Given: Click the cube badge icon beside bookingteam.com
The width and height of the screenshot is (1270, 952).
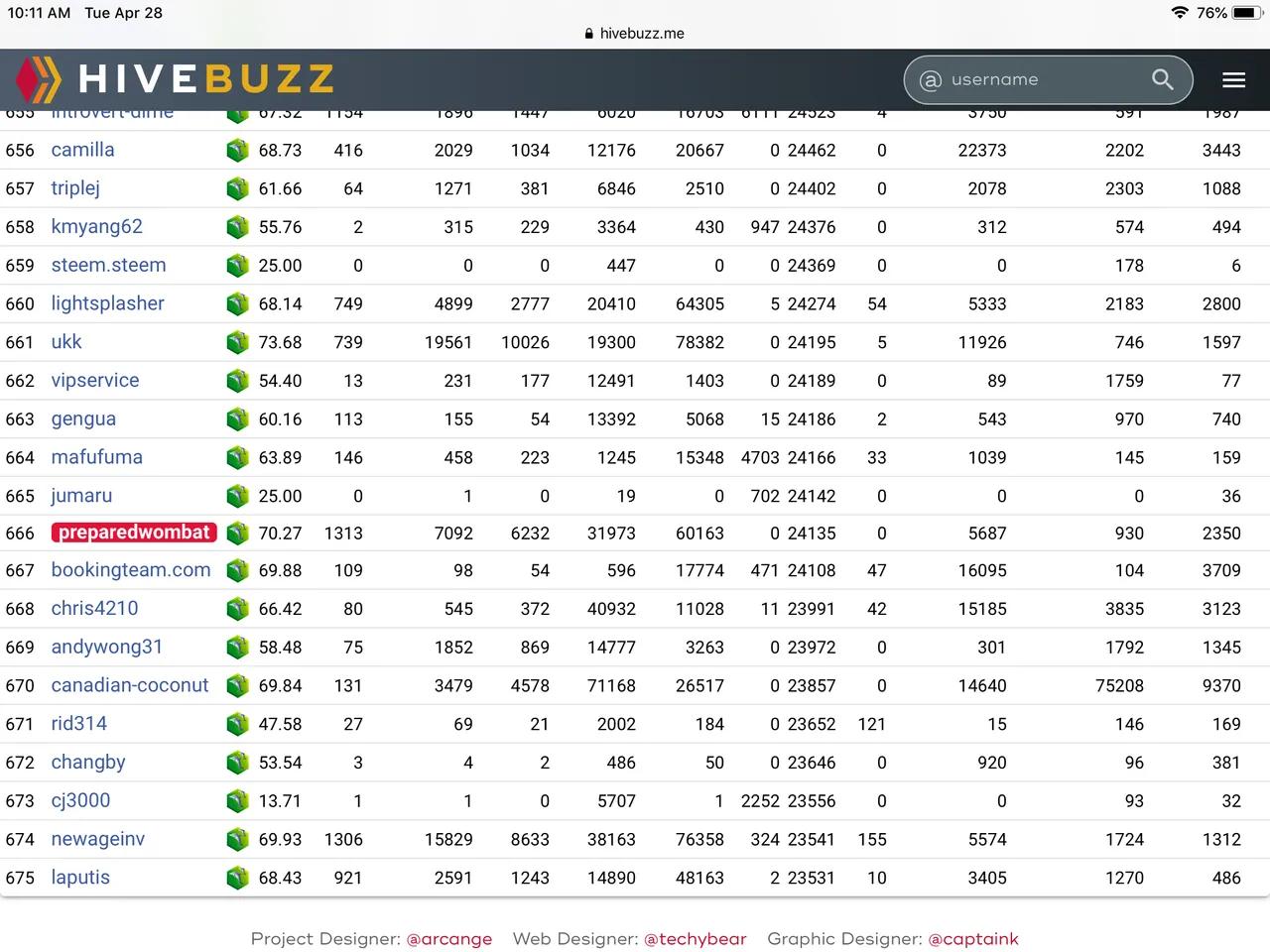Looking at the screenshot, I should tap(238, 571).
